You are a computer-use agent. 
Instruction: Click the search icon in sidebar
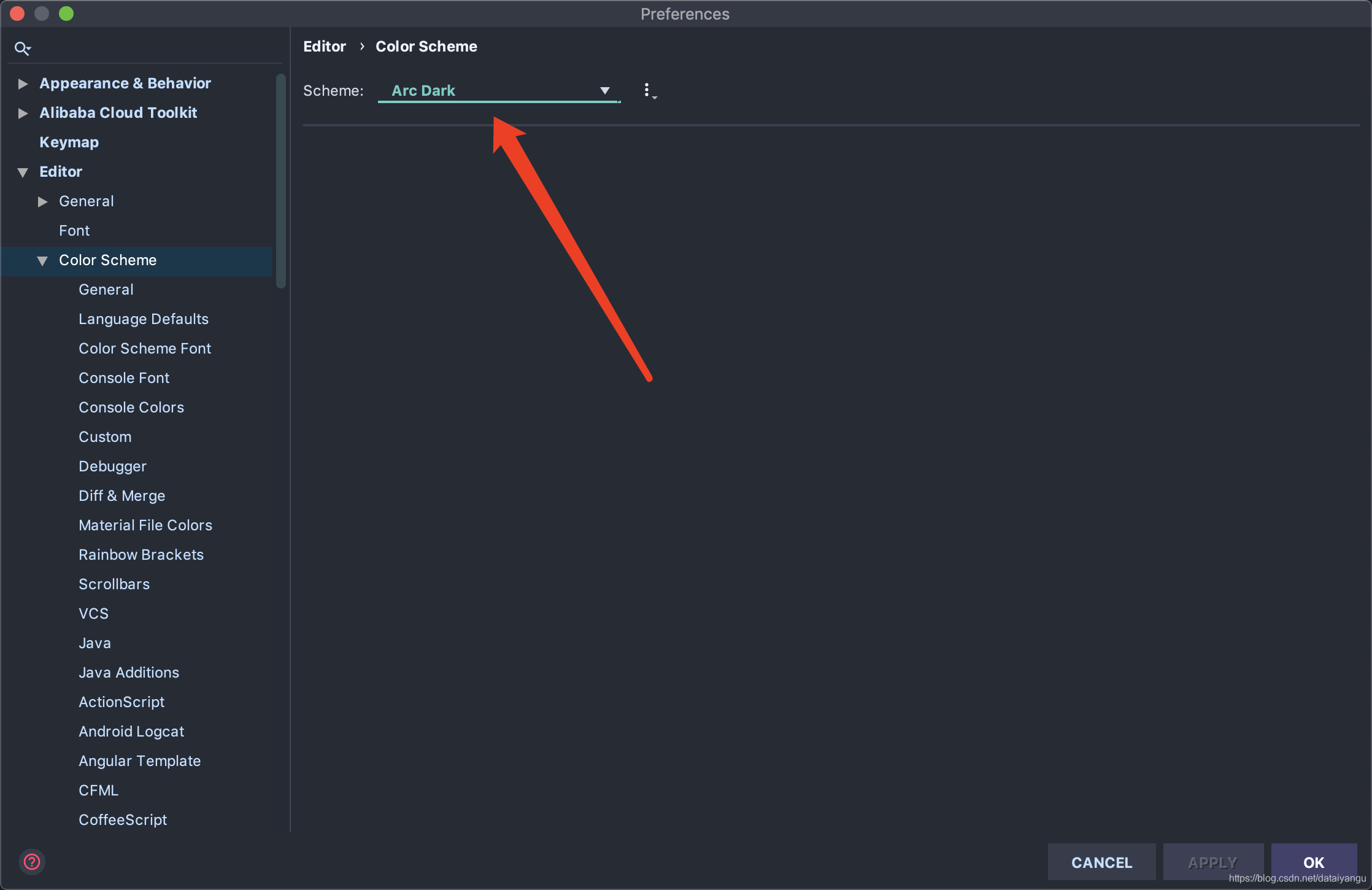[22, 47]
